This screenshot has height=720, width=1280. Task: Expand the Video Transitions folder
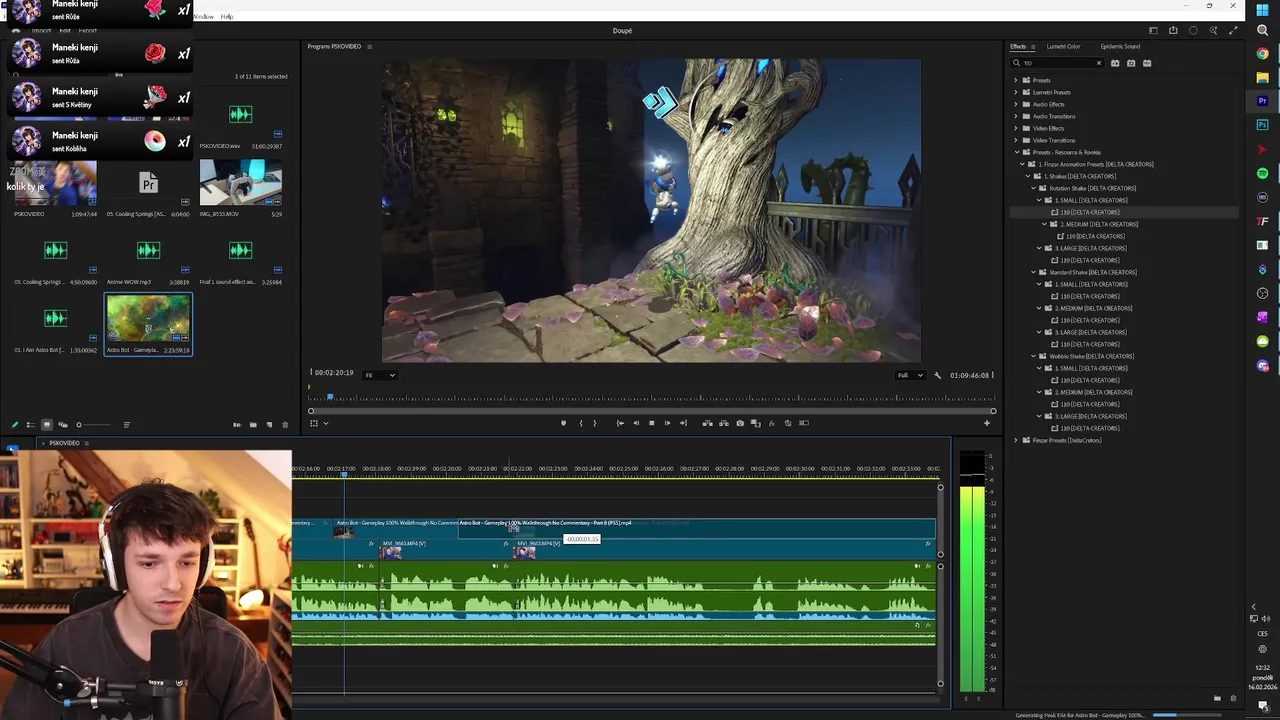pos(1016,140)
